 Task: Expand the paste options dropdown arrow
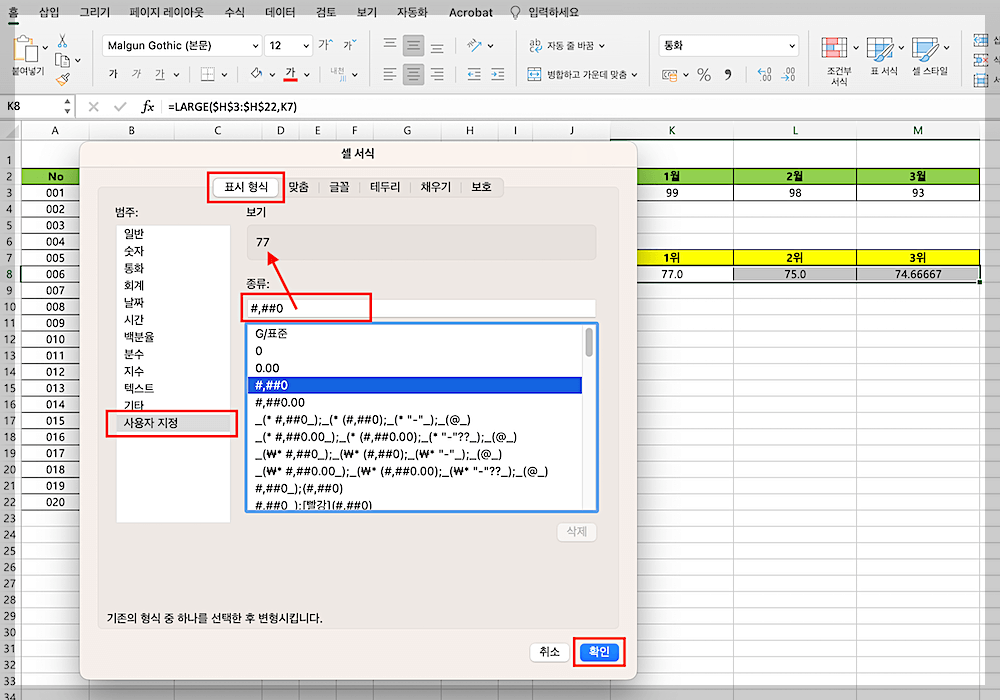point(45,47)
